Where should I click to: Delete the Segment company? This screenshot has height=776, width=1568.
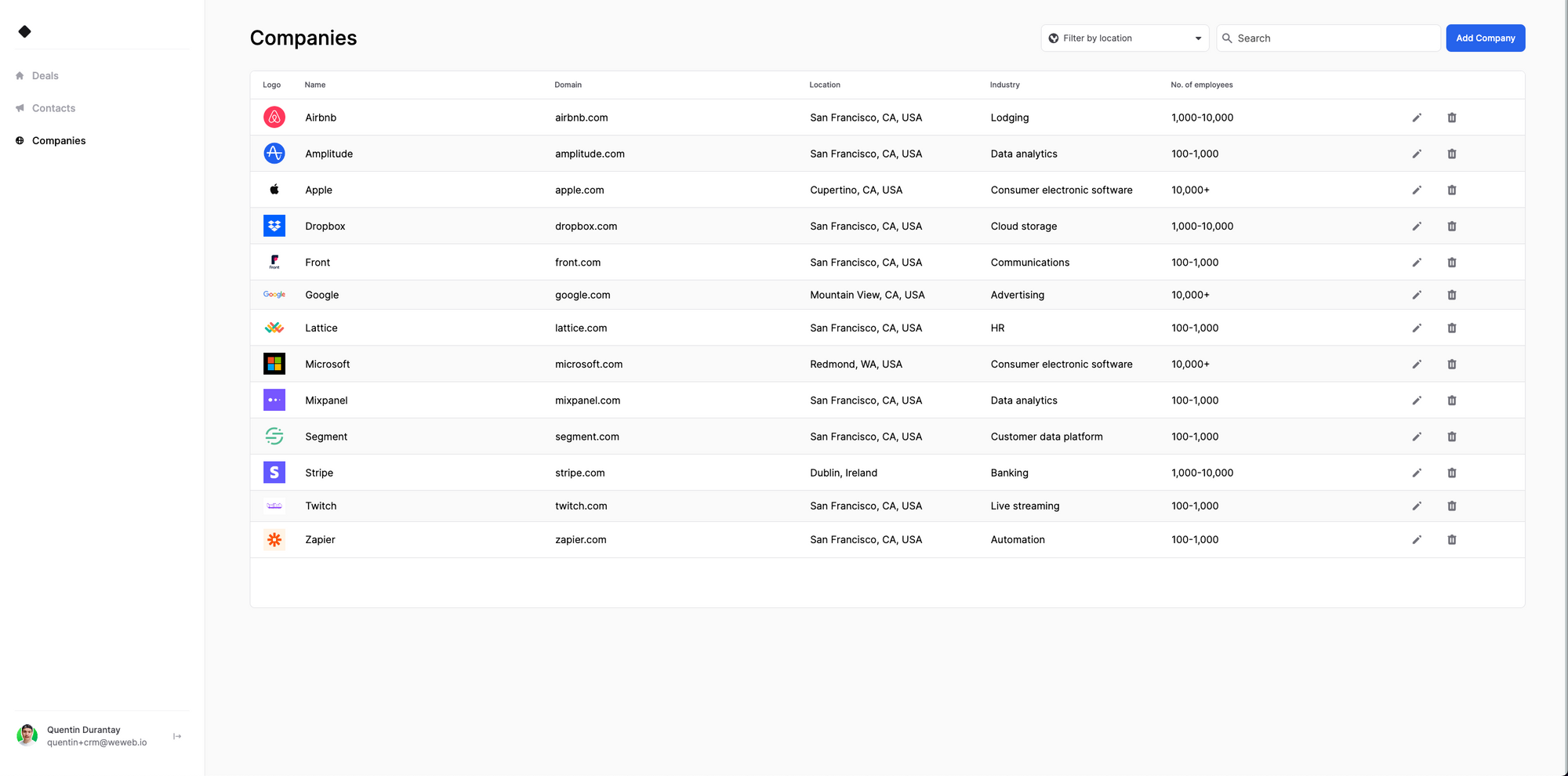coord(1452,437)
